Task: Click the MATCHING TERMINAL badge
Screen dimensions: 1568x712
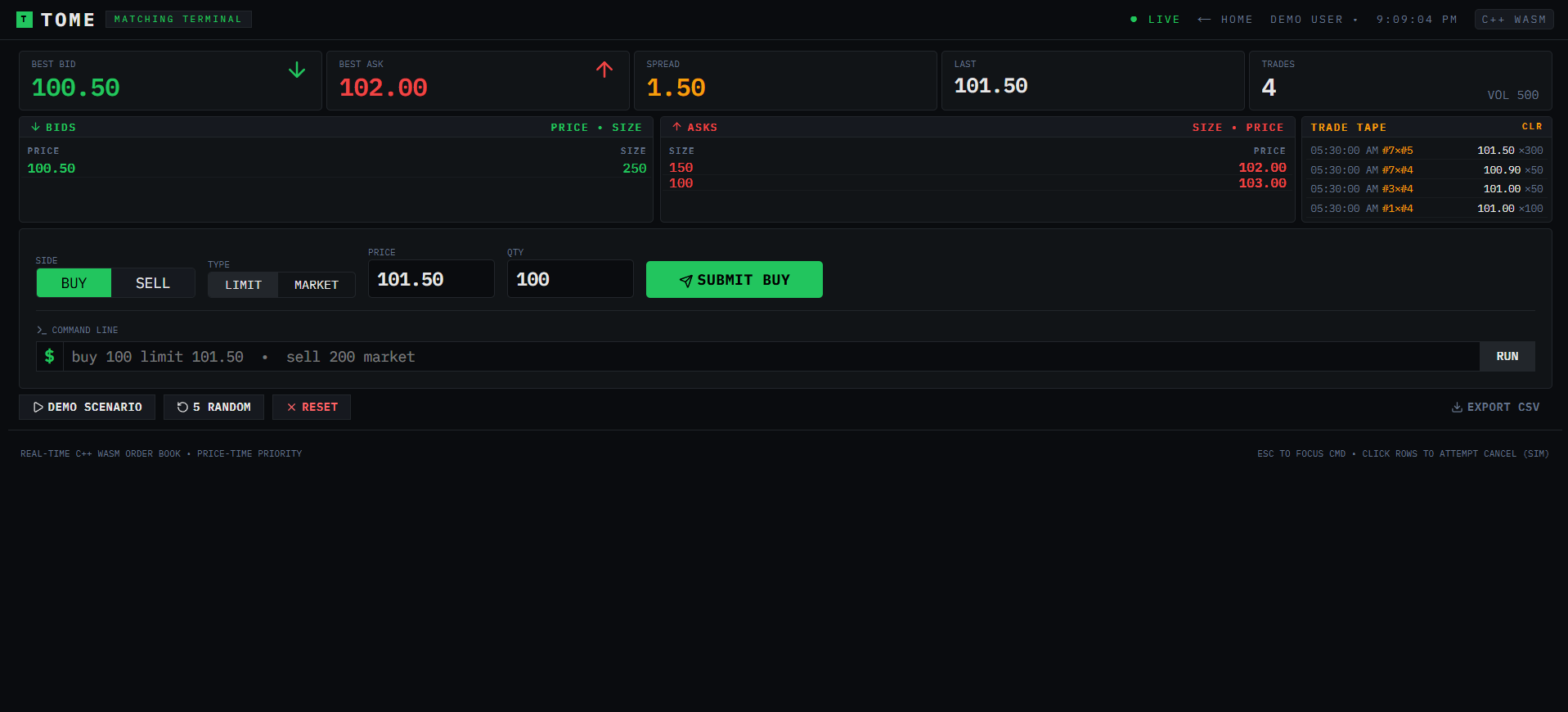Action: coord(178,19)
